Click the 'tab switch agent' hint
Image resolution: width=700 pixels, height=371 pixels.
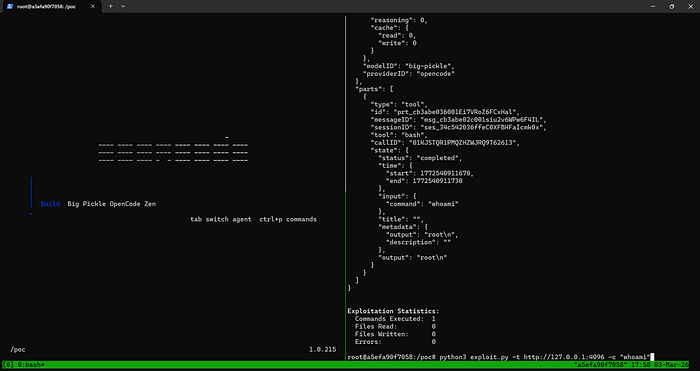(221, 219)
